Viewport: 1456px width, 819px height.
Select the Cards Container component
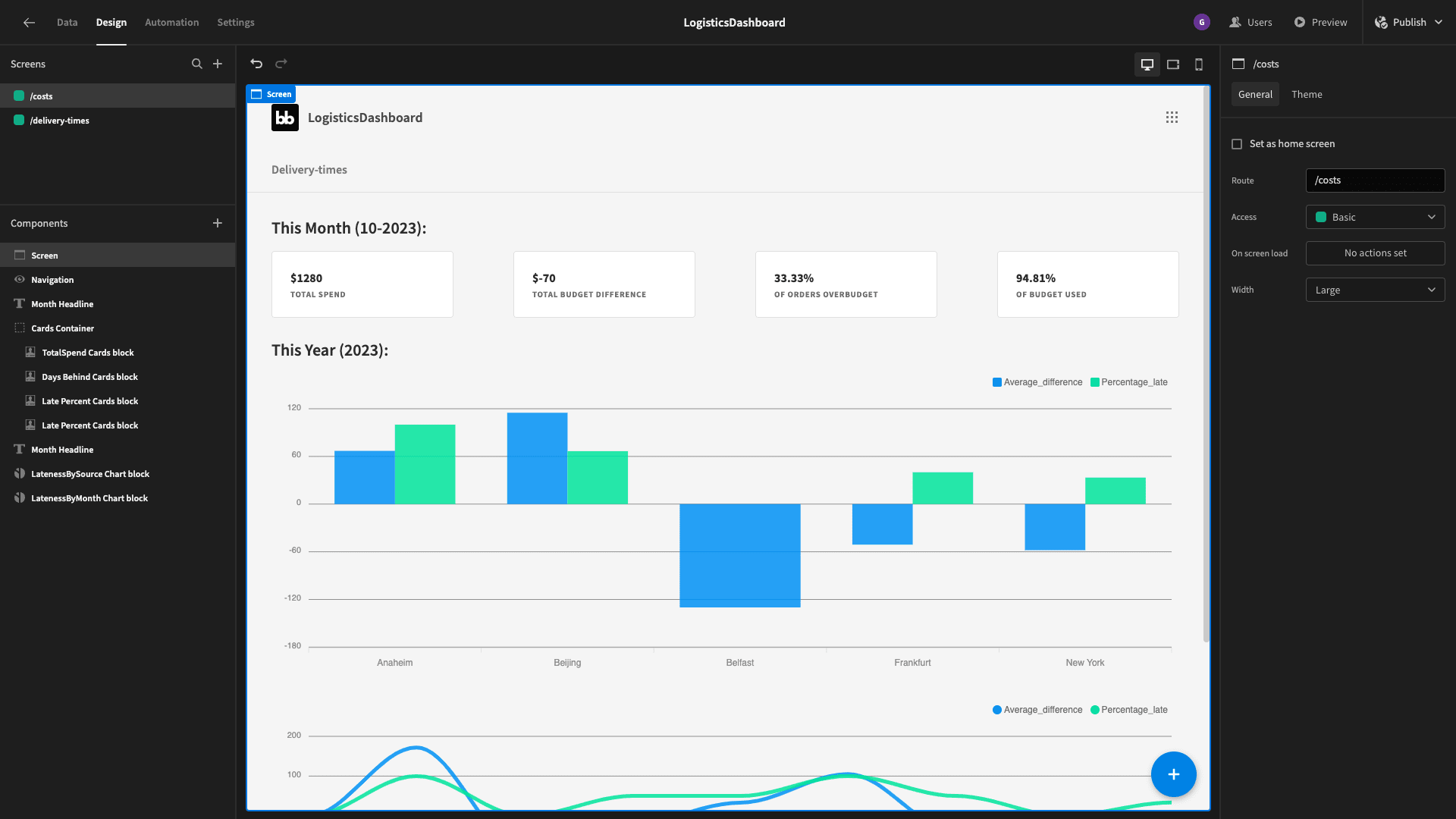pyautogui.click(x=118, y=328)
